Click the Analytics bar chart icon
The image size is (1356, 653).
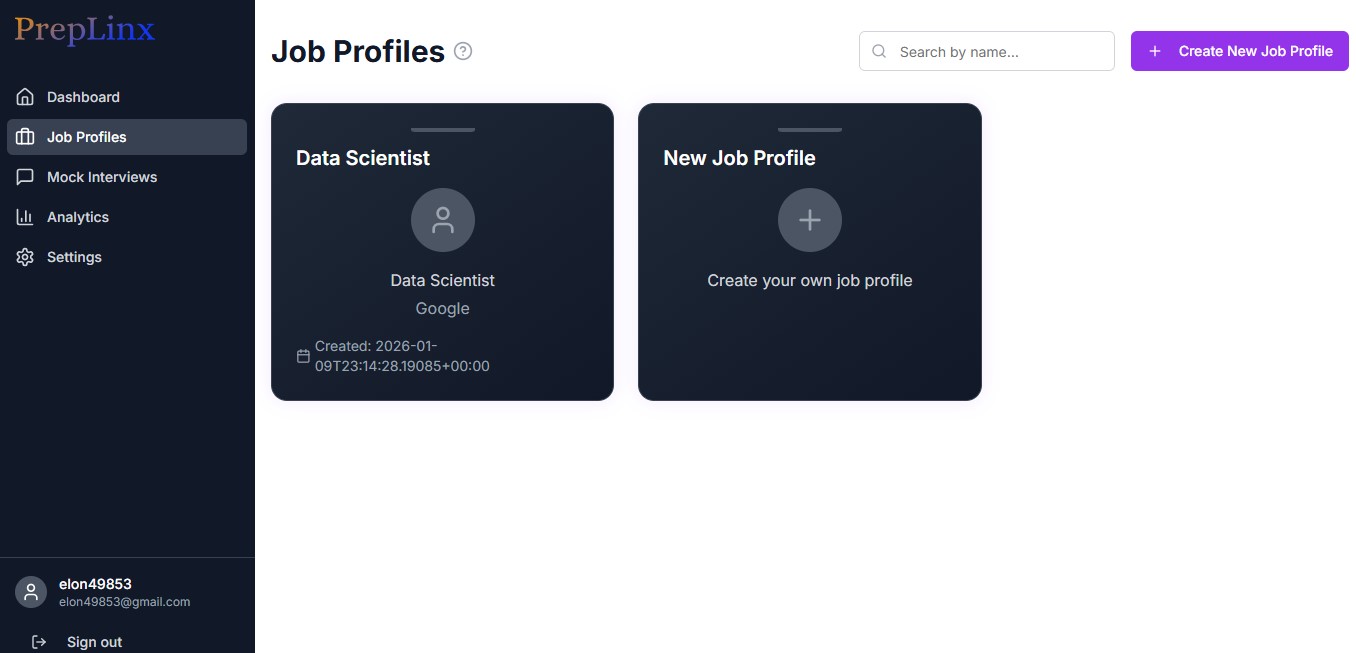click(x=25, y=217)
